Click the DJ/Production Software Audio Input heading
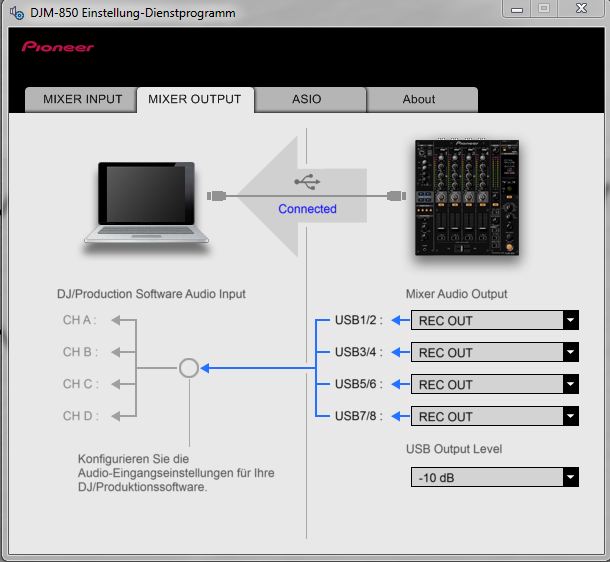 tap(151, 294)
